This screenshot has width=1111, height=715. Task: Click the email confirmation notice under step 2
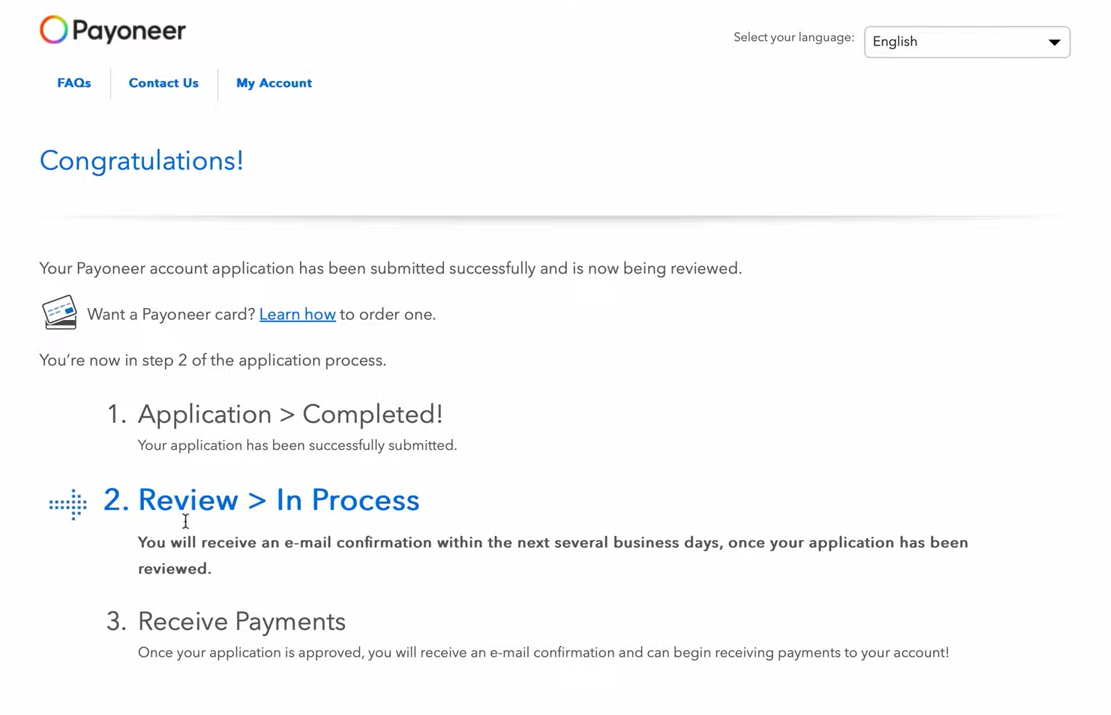pyautogui.click(x=552, y=555)
